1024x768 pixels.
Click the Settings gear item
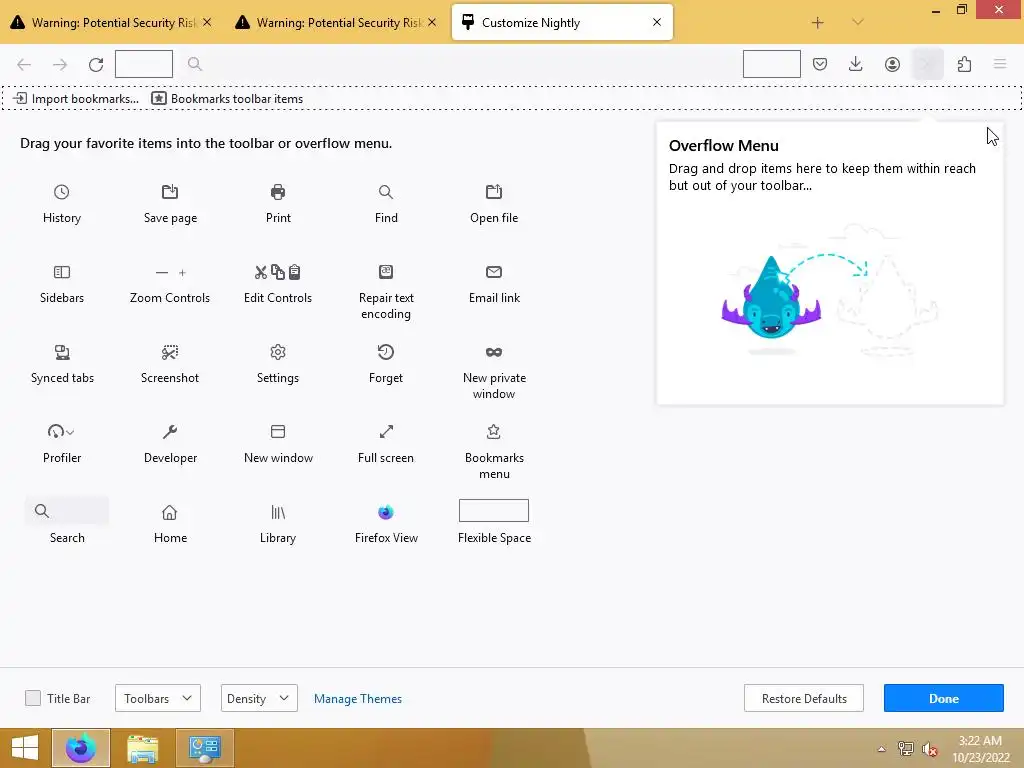(x=278, y=364)
